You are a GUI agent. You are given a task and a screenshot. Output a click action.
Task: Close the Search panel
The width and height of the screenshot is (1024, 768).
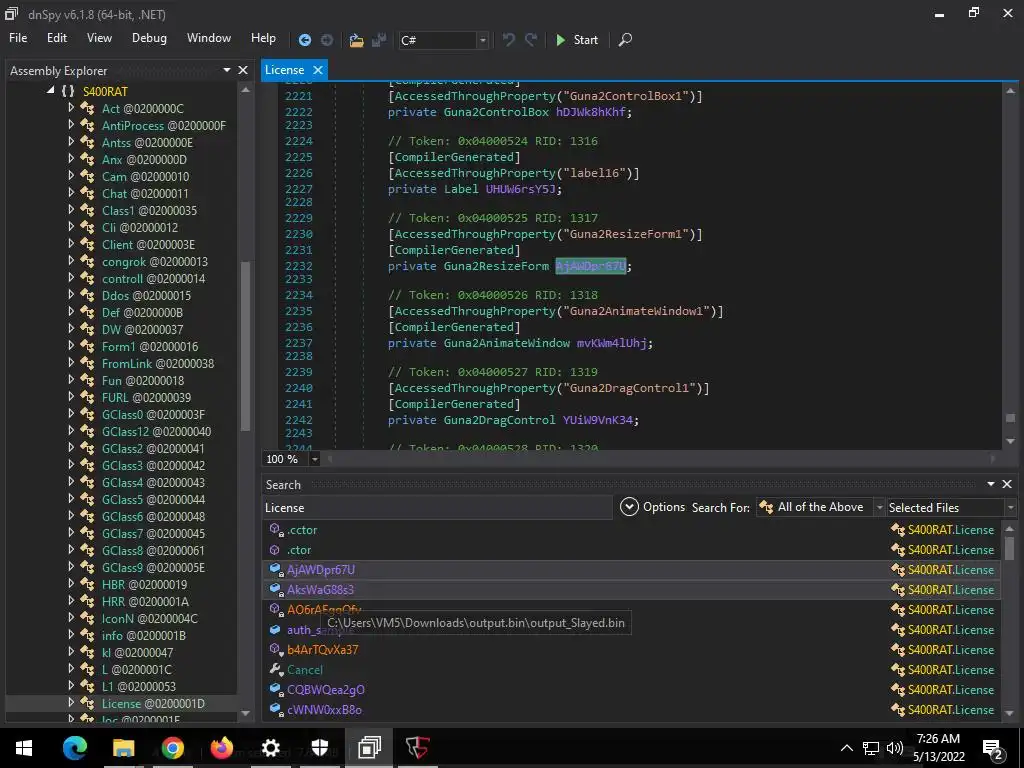point(1007,484)
